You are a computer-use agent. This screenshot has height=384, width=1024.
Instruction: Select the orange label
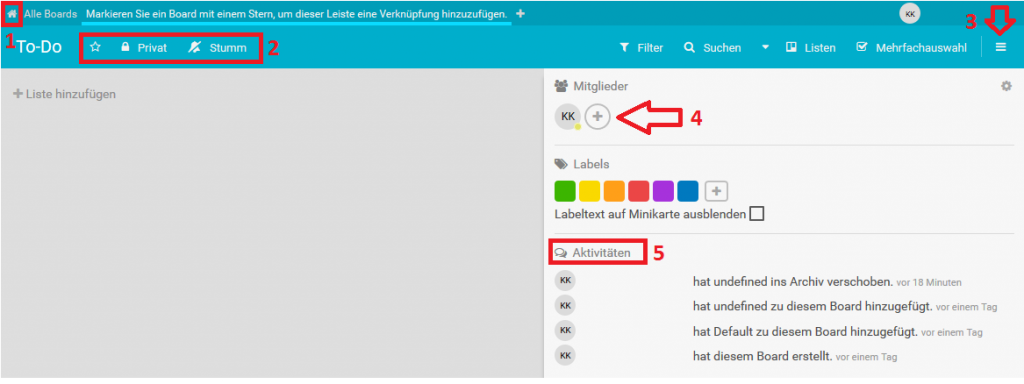point(615,191)
